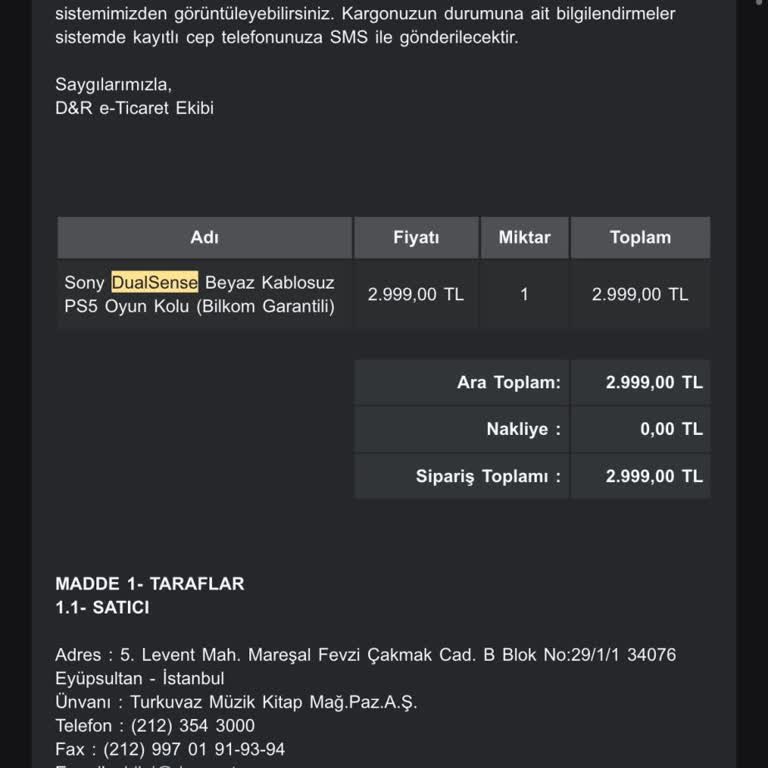
Task: Click the Ara Toplam label
Action: 509,383
